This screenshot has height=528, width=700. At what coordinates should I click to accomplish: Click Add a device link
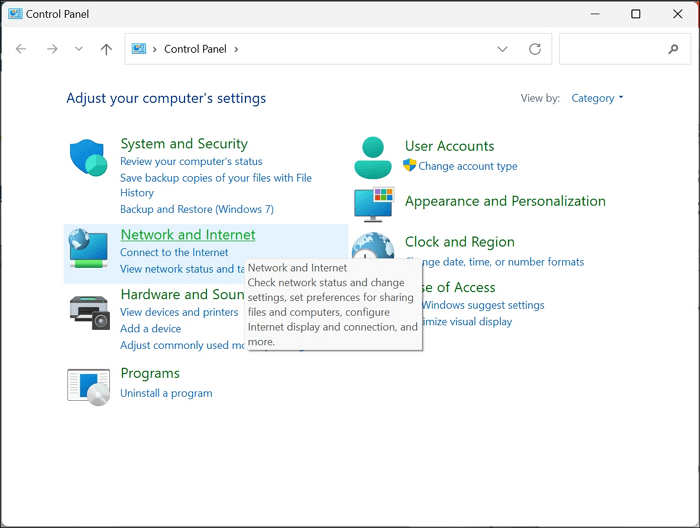click(x=150, y=328)
